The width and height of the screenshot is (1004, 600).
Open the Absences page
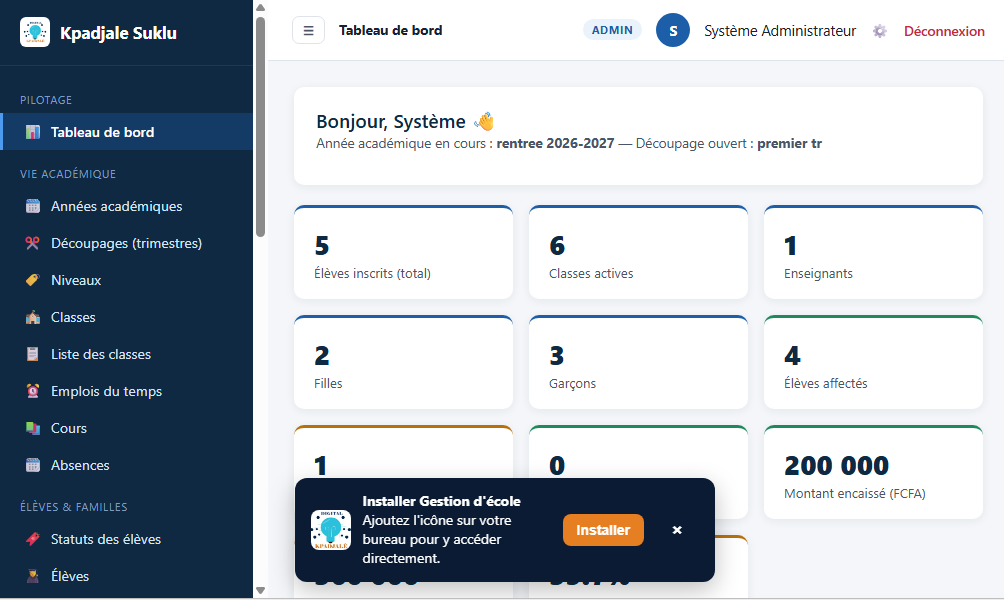click(128, 466)
